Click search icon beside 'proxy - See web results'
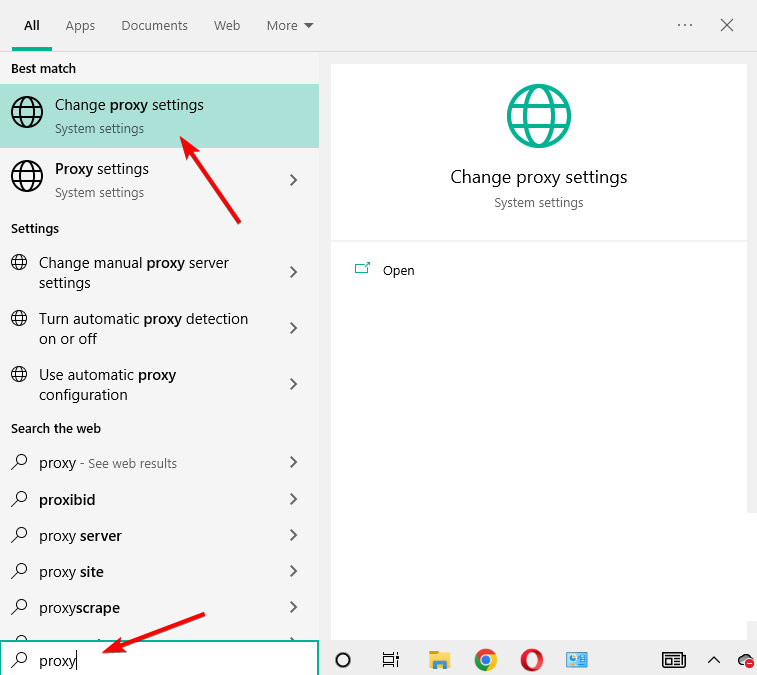 (19, 462)
